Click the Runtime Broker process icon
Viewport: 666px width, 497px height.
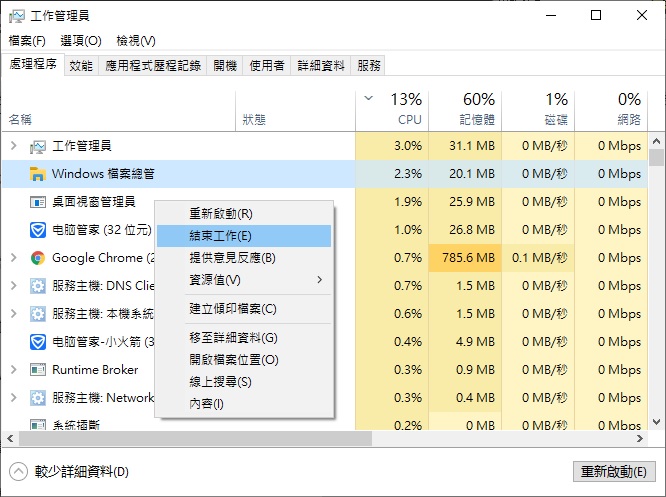(38, 370)
